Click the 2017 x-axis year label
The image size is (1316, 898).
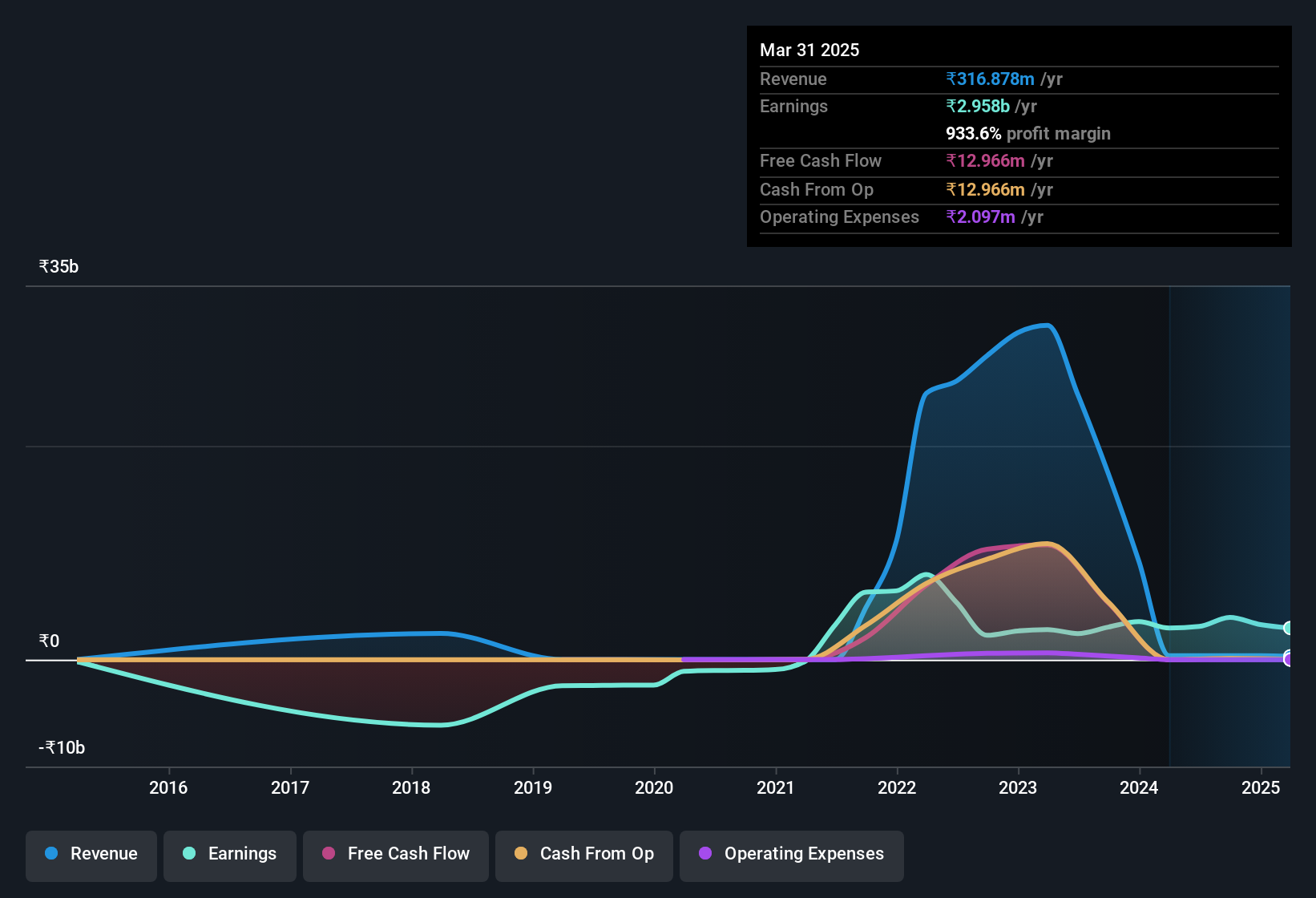[x=290, y=787]
